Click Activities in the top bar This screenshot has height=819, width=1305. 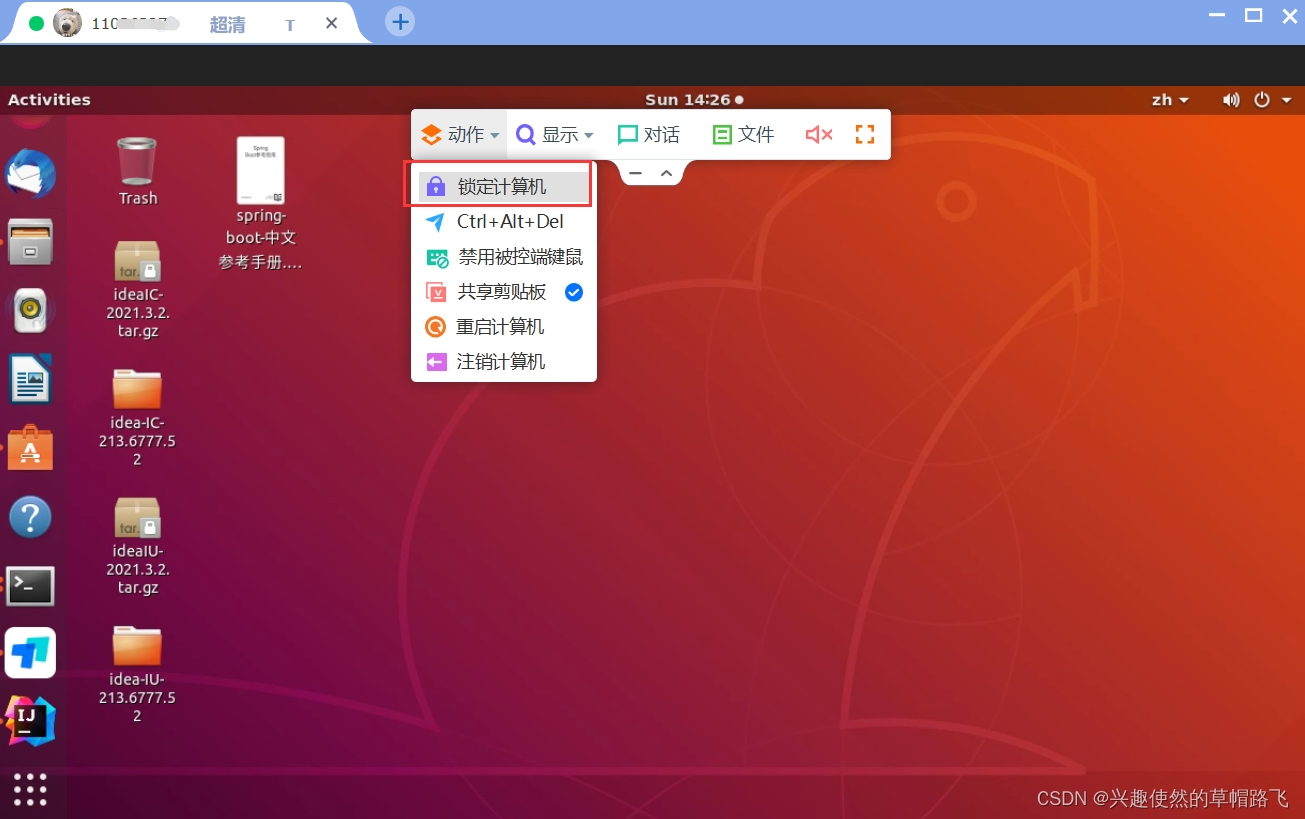tap(49, 100)
